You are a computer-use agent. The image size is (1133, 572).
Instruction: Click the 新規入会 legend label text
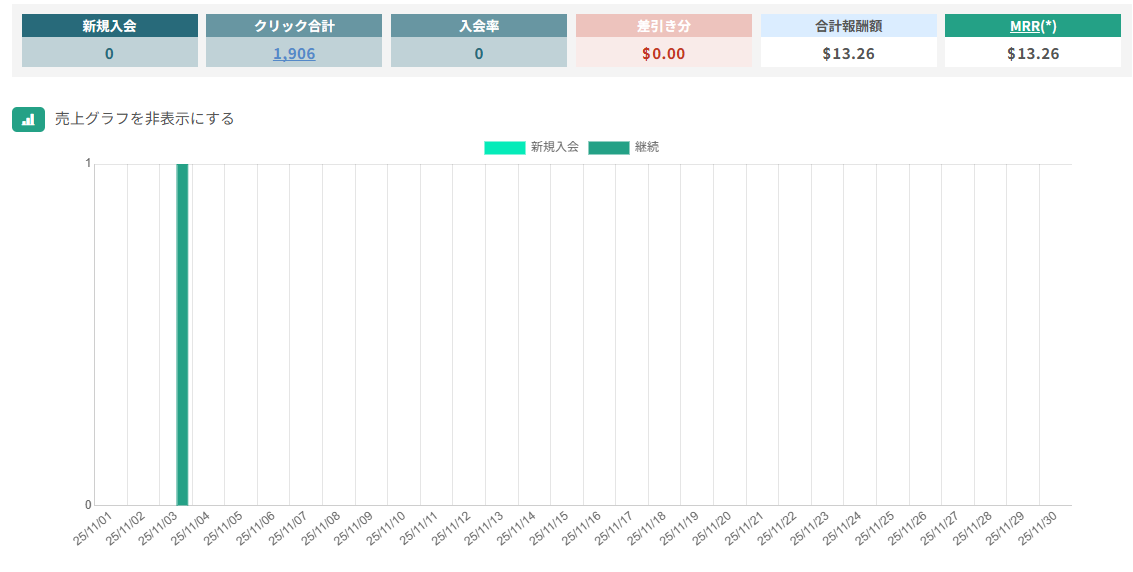(x=554, y=147)
